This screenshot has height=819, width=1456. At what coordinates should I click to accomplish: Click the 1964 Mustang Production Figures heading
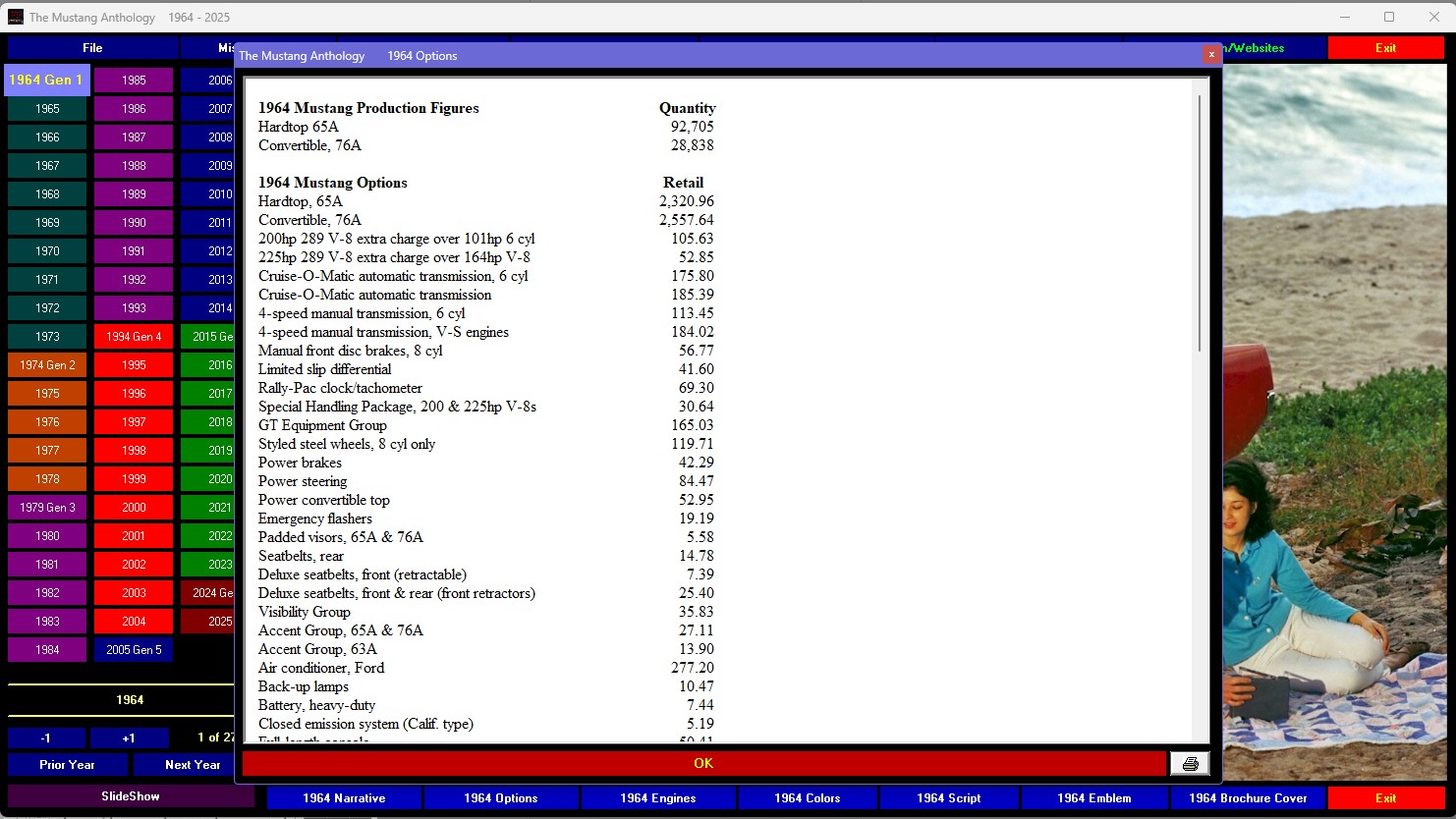pyautogui.click(x=368, y=108)
